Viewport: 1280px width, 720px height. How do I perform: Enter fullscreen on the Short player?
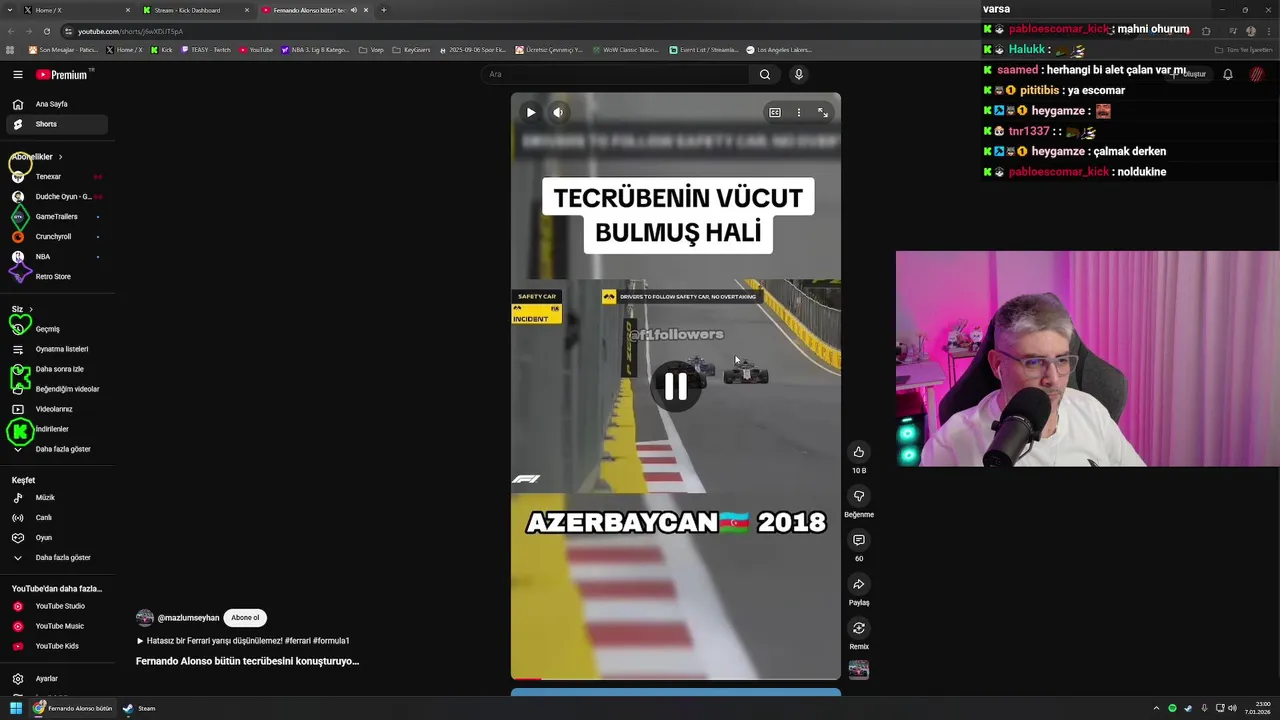click(x=822, y=112)
